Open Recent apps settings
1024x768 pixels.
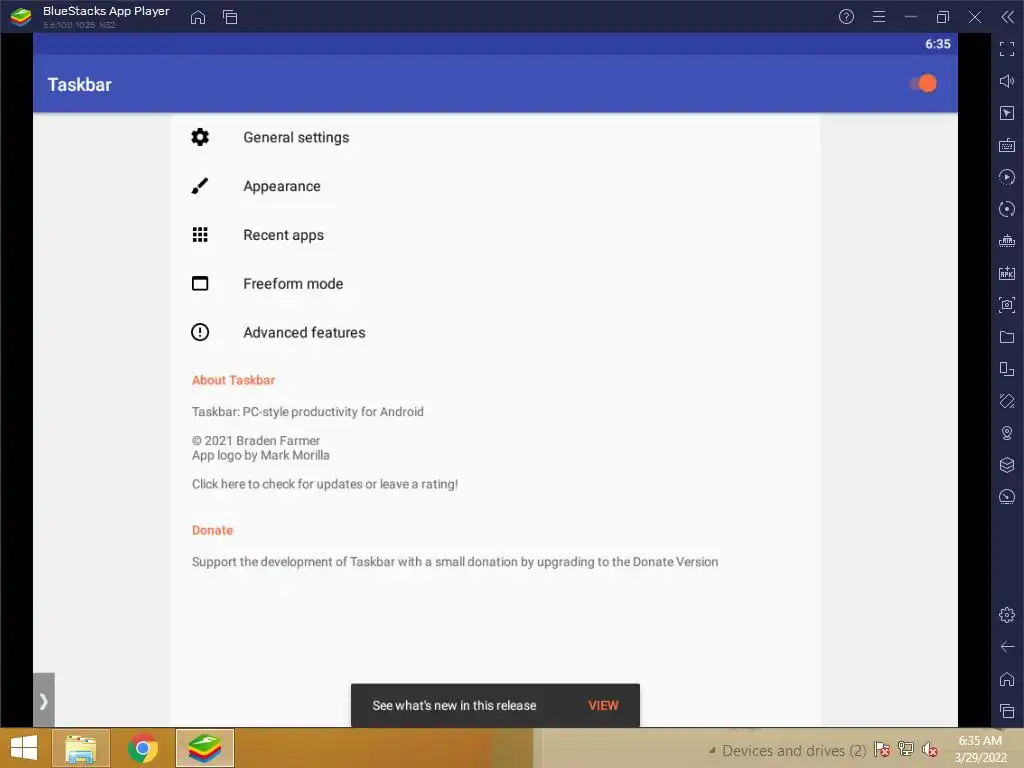(x=495, y=235)
